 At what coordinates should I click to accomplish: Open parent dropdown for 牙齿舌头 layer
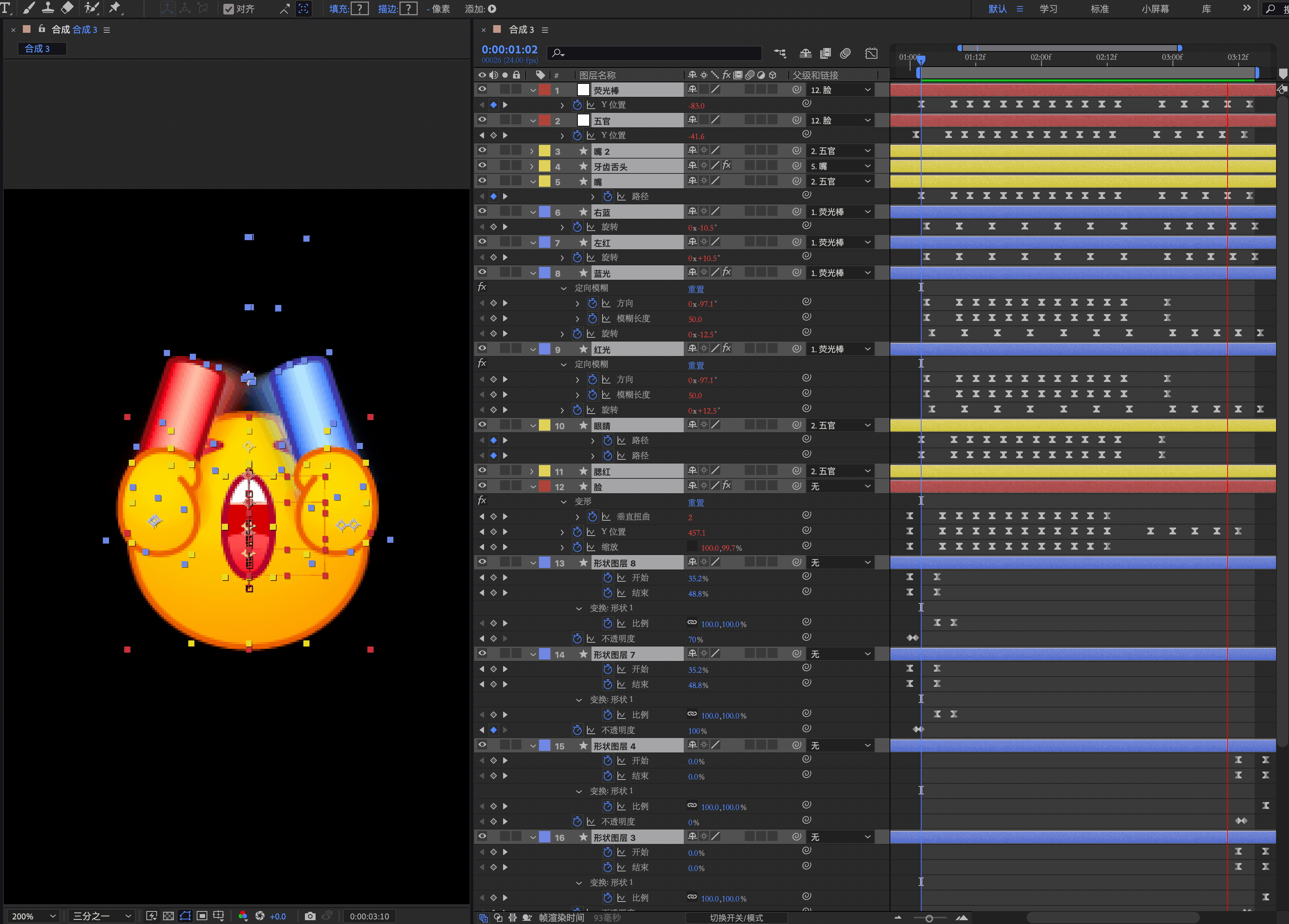pos(840,167)
